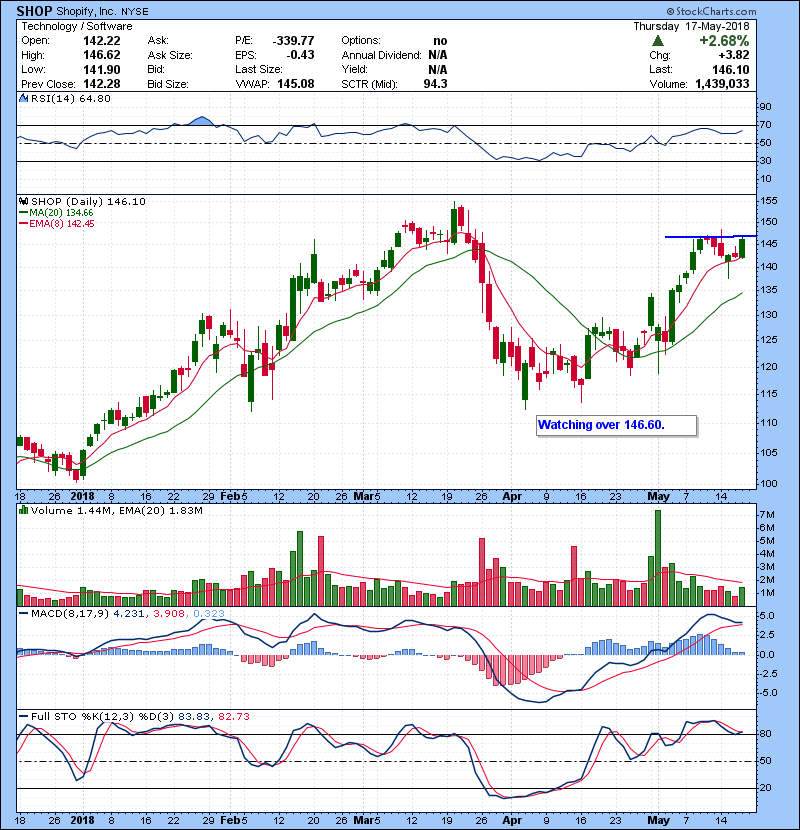This screenshot has width=800, height=830.
Task: Click the EPS value -0.43
Action: click(300, 55)
